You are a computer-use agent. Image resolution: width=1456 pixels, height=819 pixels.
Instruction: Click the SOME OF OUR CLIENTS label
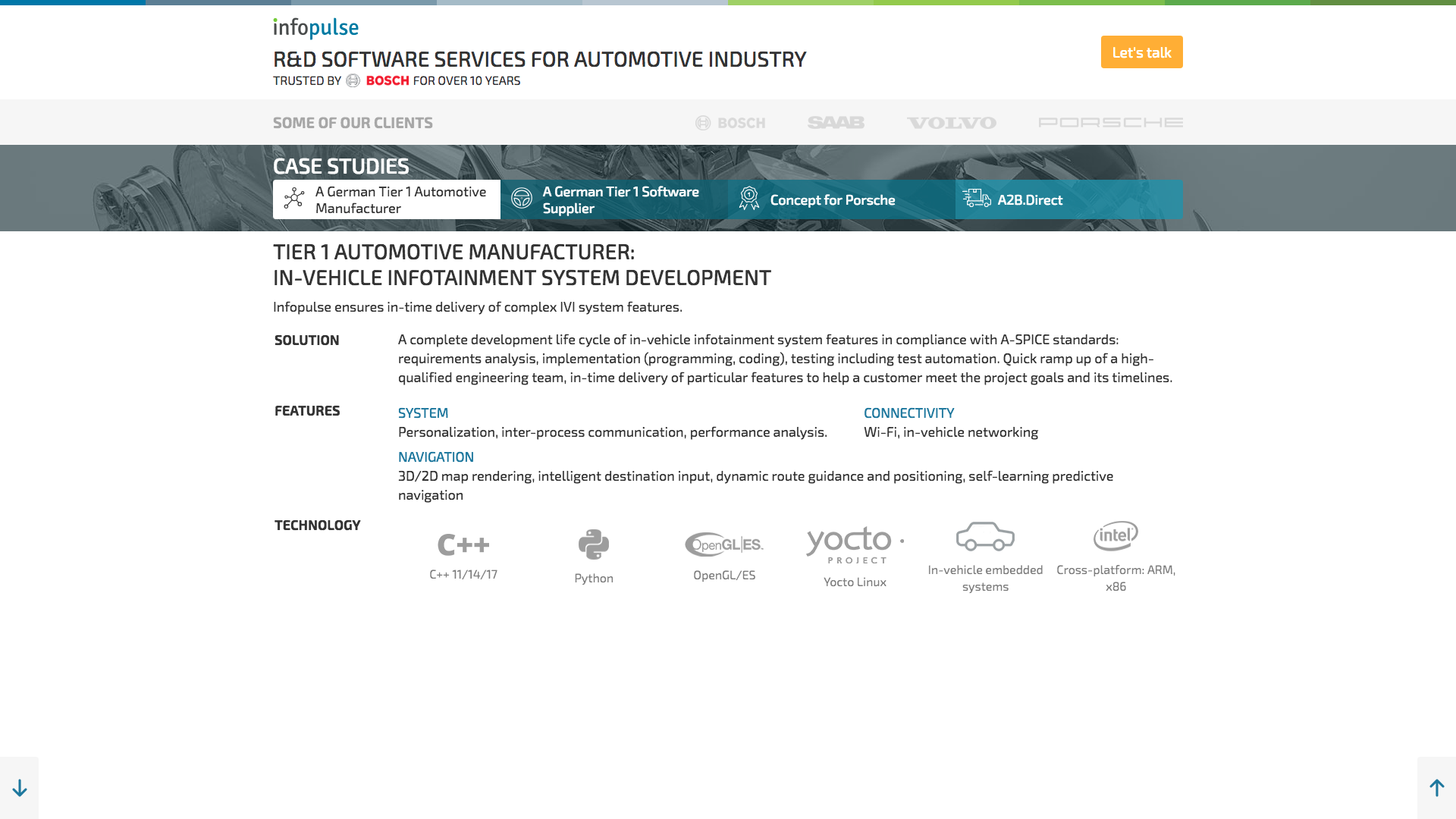(353, 123)
